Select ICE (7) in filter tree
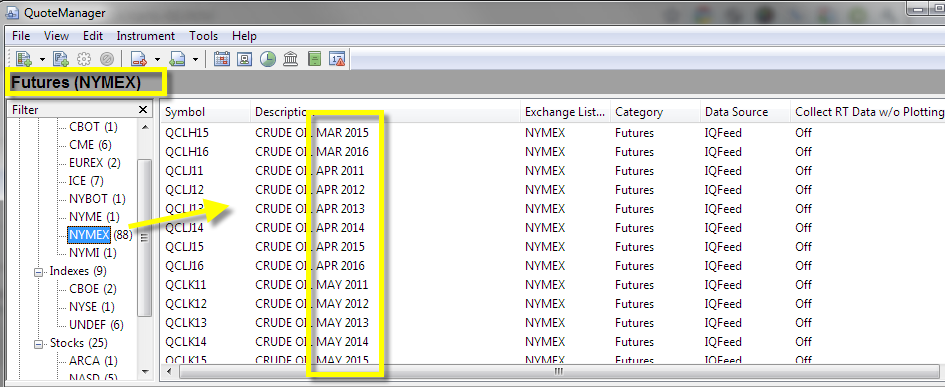This screenshot has width=945, height=387. [x=87, y=181]
